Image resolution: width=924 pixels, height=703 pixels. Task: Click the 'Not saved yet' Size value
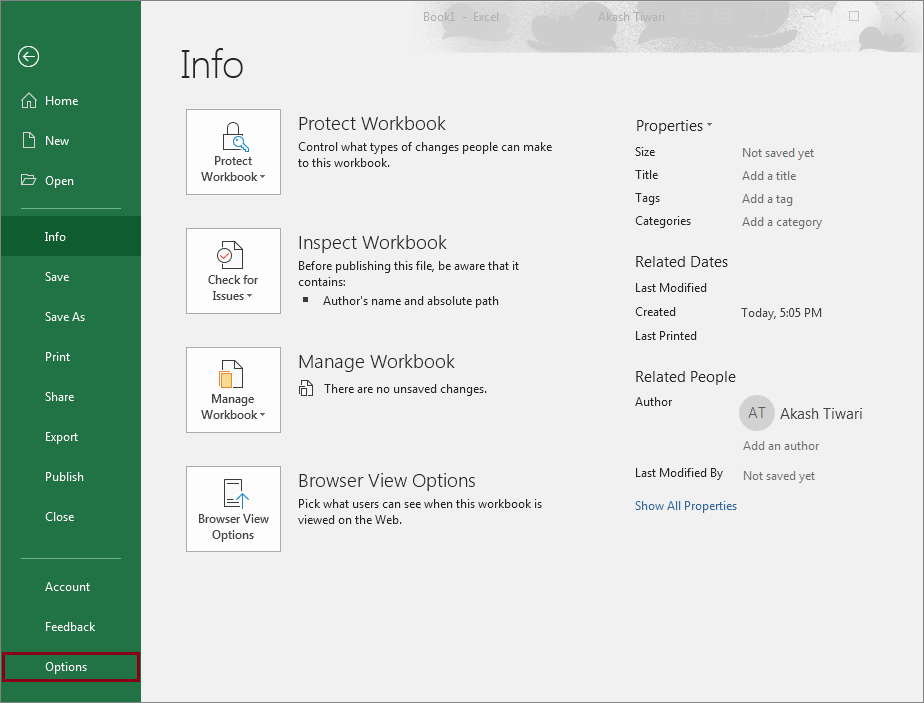[x=778, y=153]
